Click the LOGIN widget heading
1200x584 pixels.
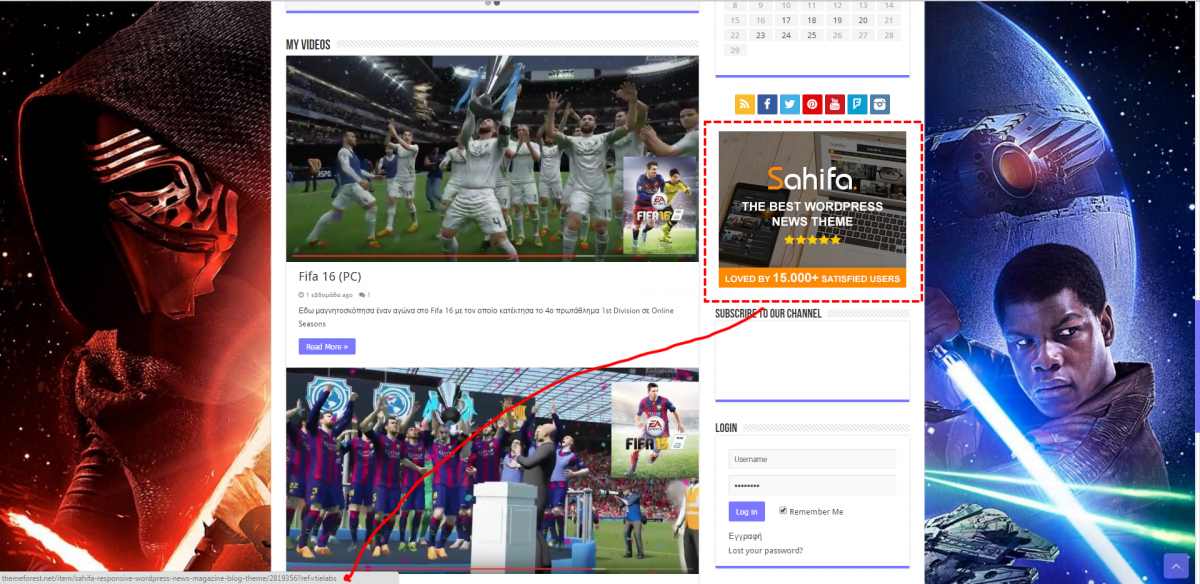pyautogui.click(x=726, y=428)
